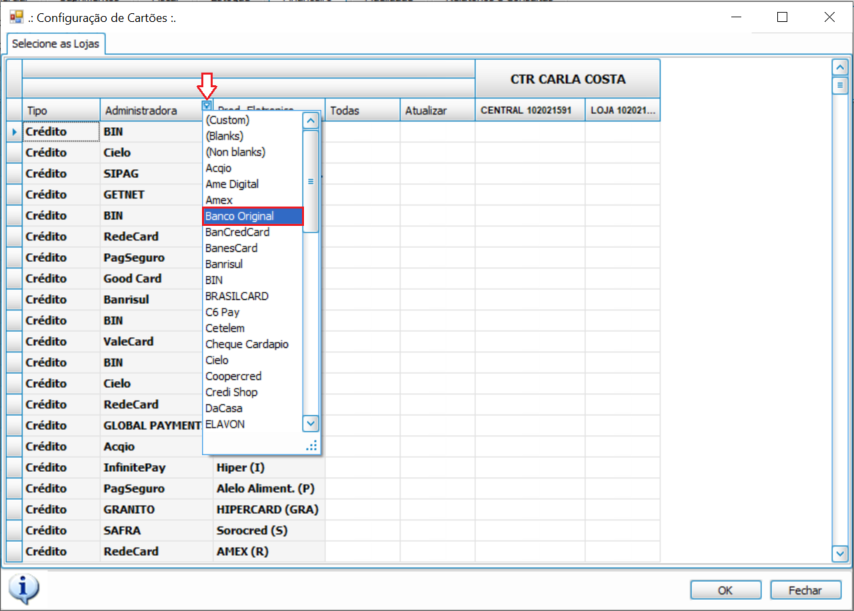Click filter list scroll up arrow
This screenshot has height=611, width=854.
pos(310,120)
